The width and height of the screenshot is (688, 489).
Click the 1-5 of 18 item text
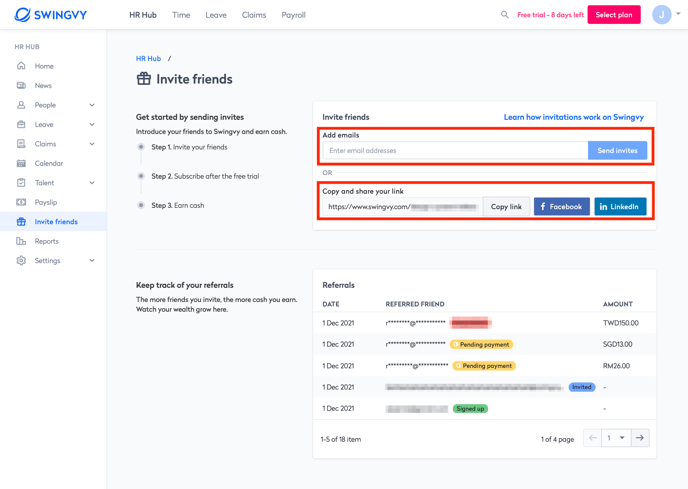340,439
